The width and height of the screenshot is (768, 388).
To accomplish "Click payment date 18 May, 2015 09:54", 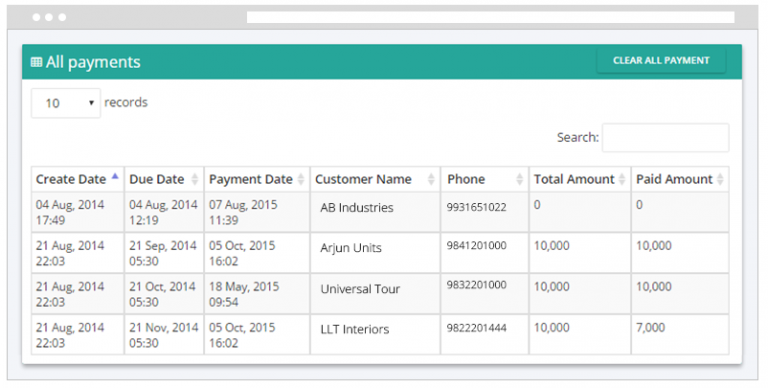I will [x=244, y=294].
